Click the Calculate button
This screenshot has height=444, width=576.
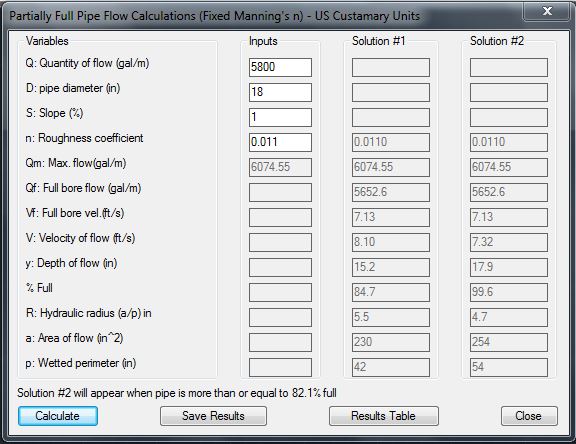(58, 416)
